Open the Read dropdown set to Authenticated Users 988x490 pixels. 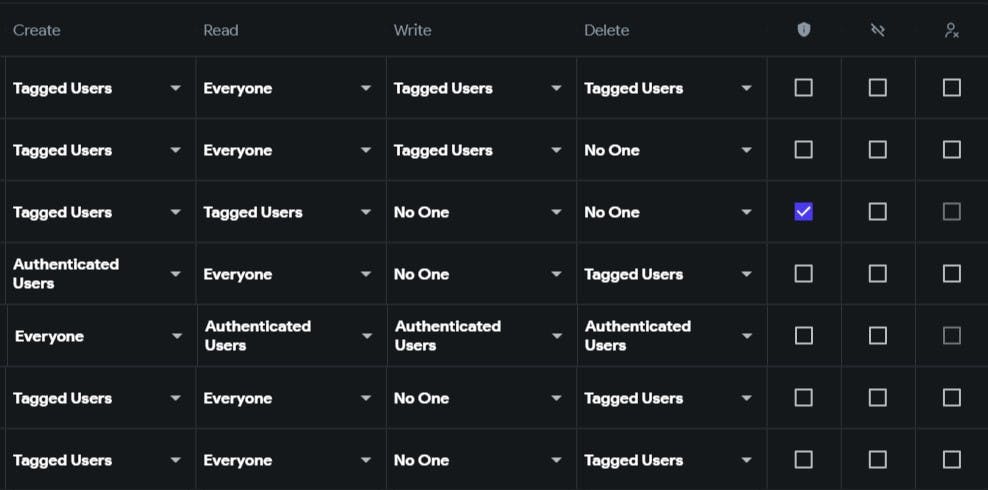pos(292,336)
